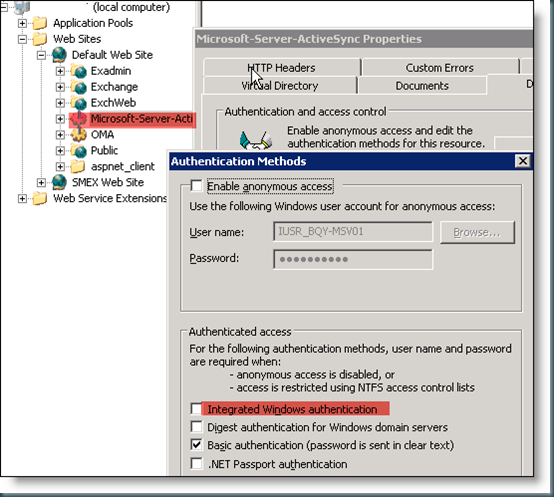Click the Application Pools folder icon
The image size is (554, 497).
pyautogui.click(x=40, y=23)
